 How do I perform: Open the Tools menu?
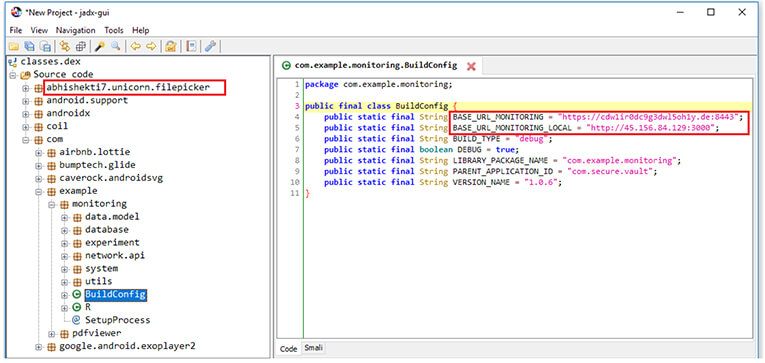click(114, 30)
